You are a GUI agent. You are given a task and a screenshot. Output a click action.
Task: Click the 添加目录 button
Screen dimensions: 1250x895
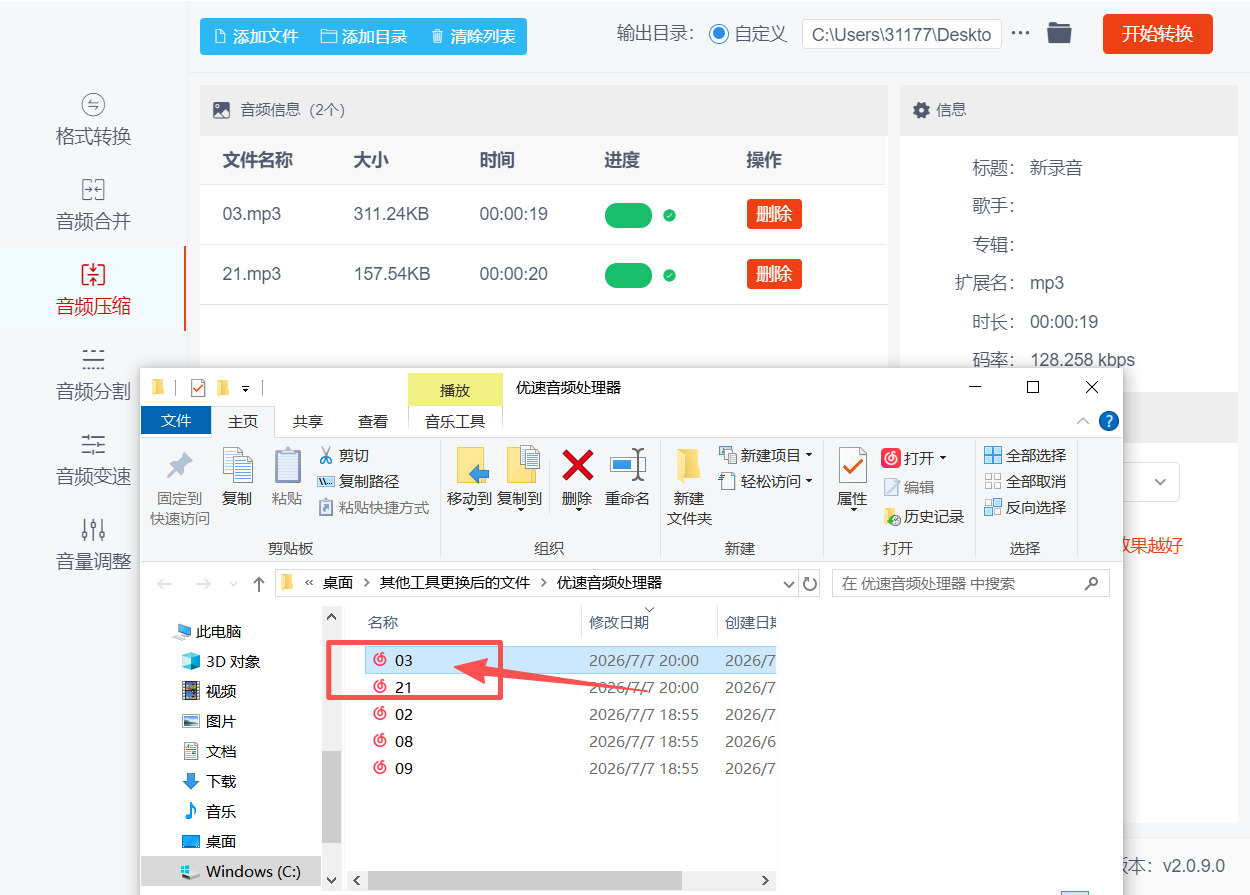click(x=364, y=36)
